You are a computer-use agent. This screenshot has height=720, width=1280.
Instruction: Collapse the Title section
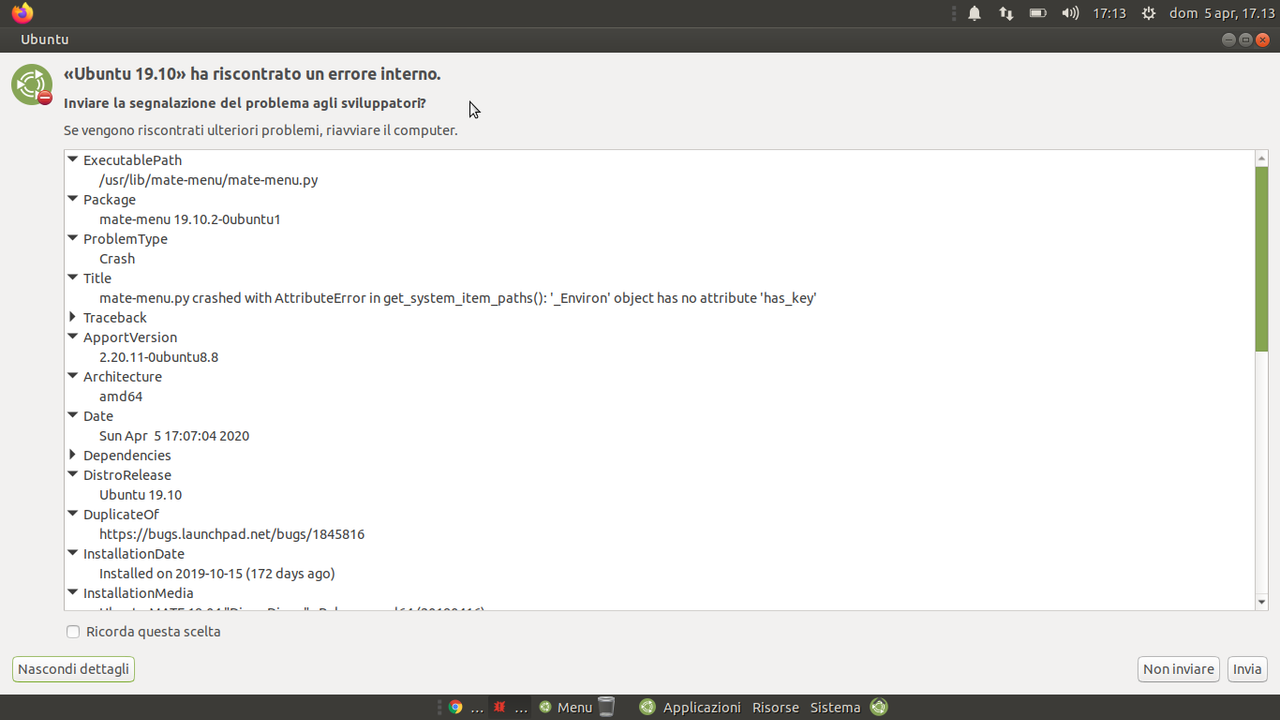[x=73, y=278]
